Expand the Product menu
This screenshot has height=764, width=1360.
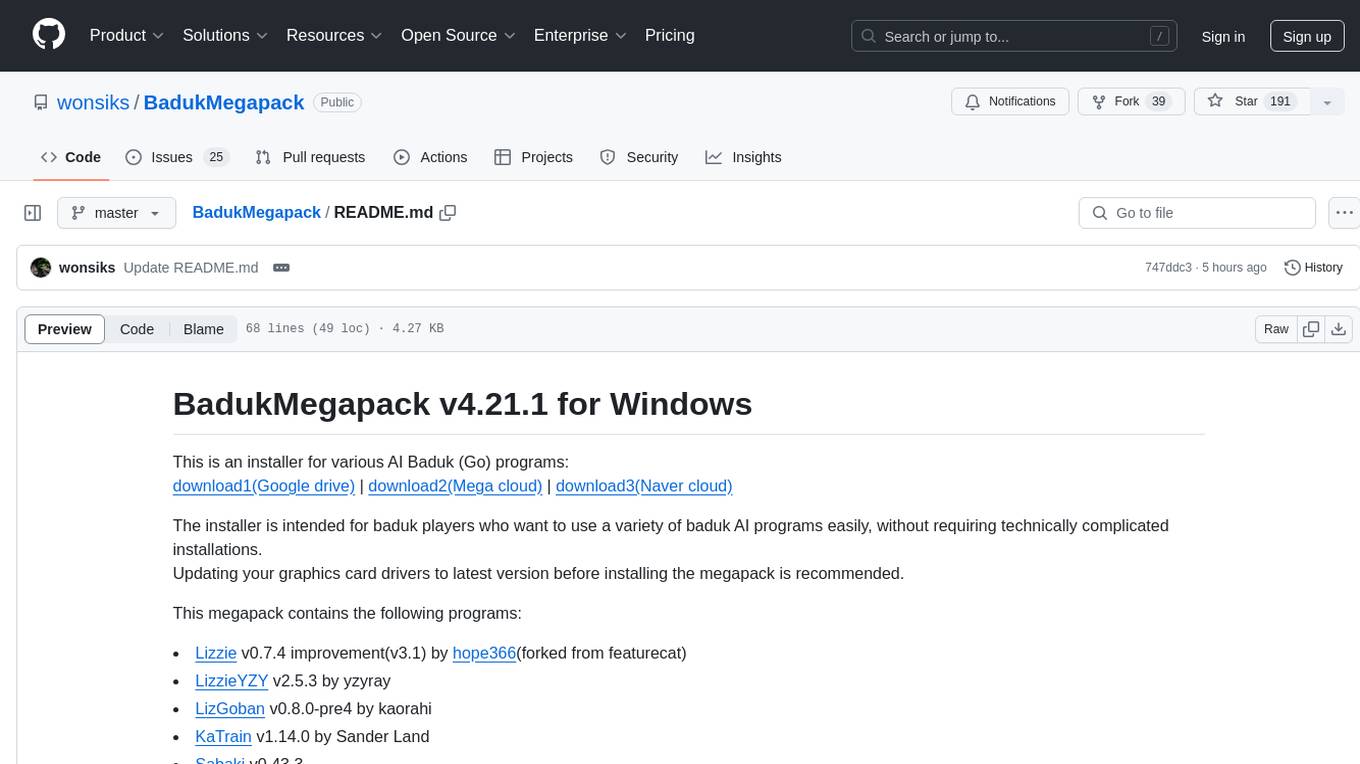coord(127,35)
